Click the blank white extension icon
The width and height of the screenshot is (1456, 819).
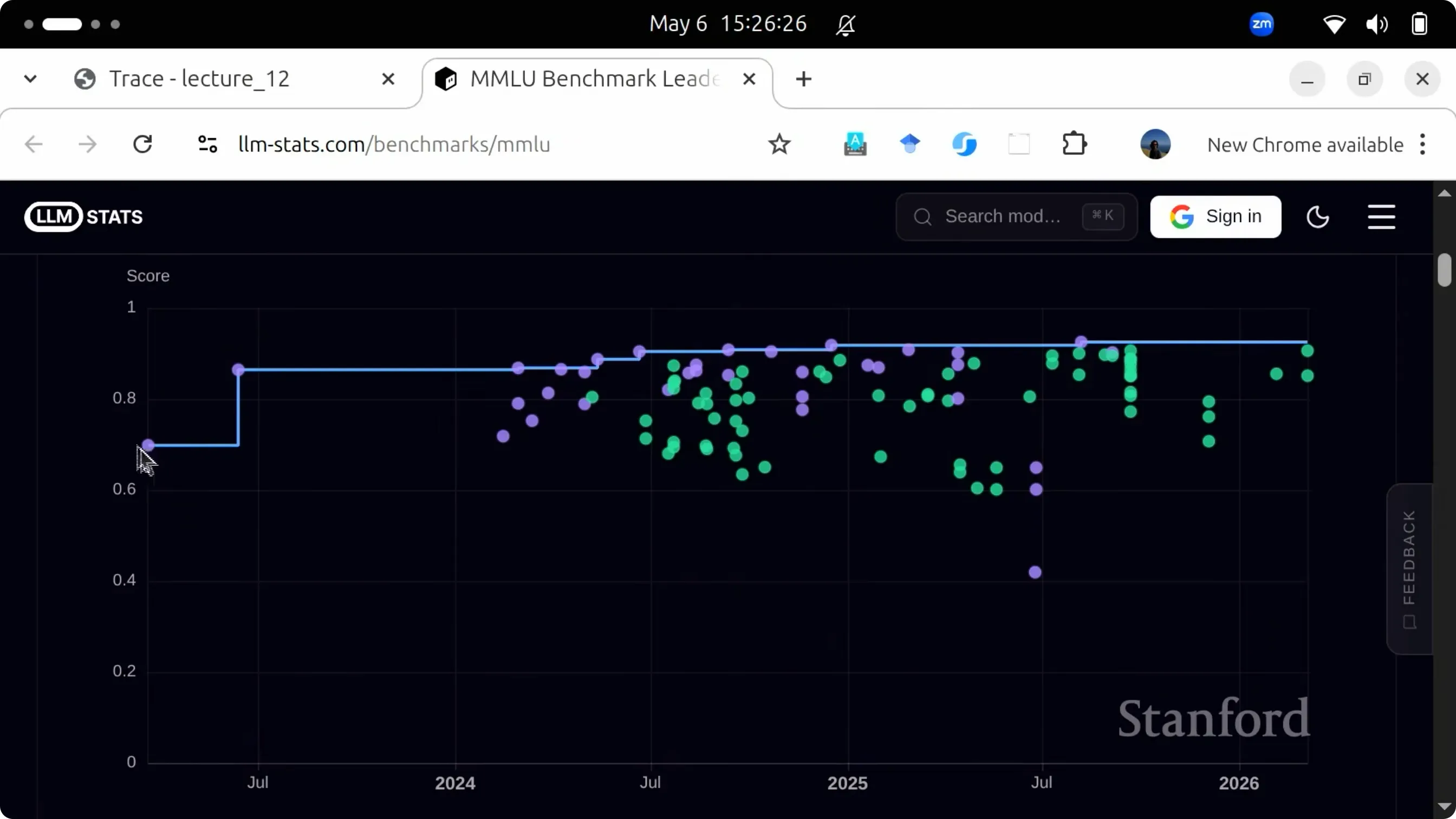pyautogui.click(x=1018, y=144)
